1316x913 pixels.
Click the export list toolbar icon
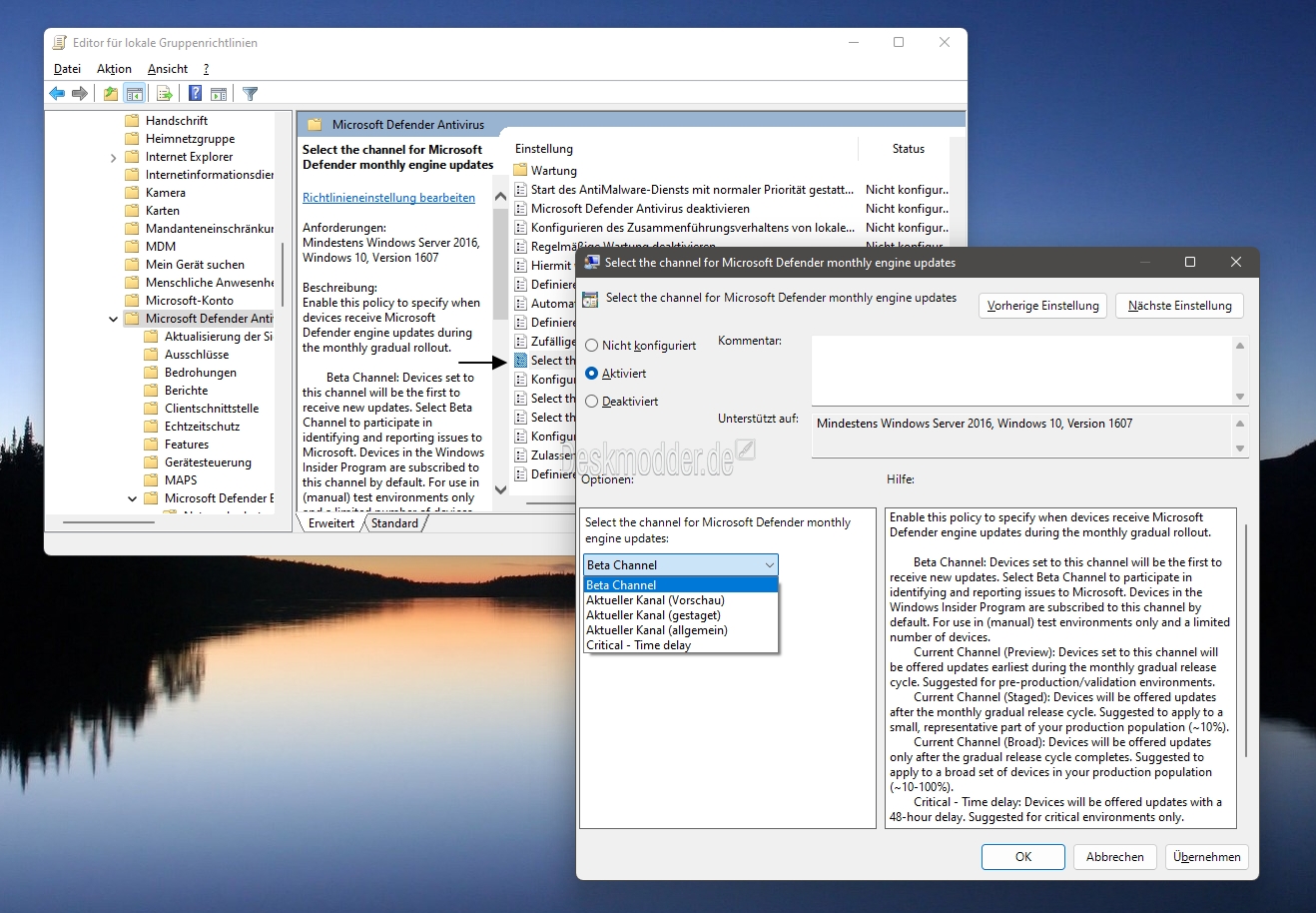tap(165, 94)
